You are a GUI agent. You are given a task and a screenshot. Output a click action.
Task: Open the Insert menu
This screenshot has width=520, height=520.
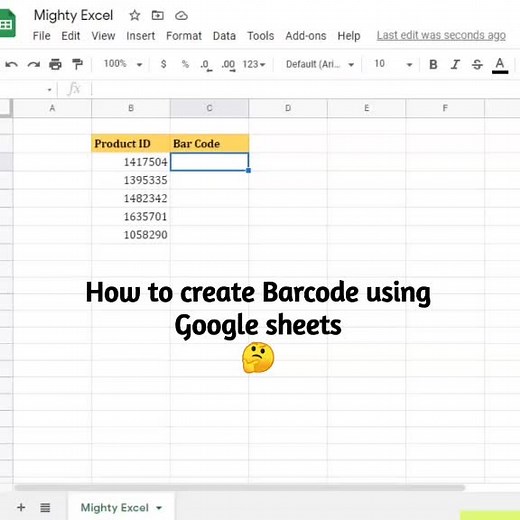pos(140,36)
